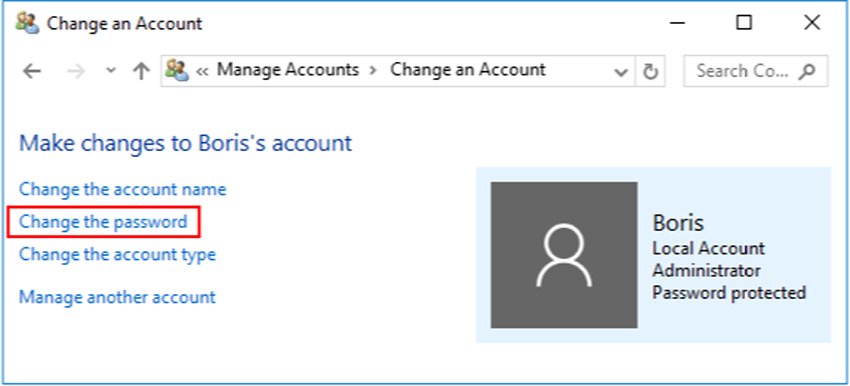This screenshot has width=850, height=386.
Task: Open Manage another account link
Action: pos(117,298)
